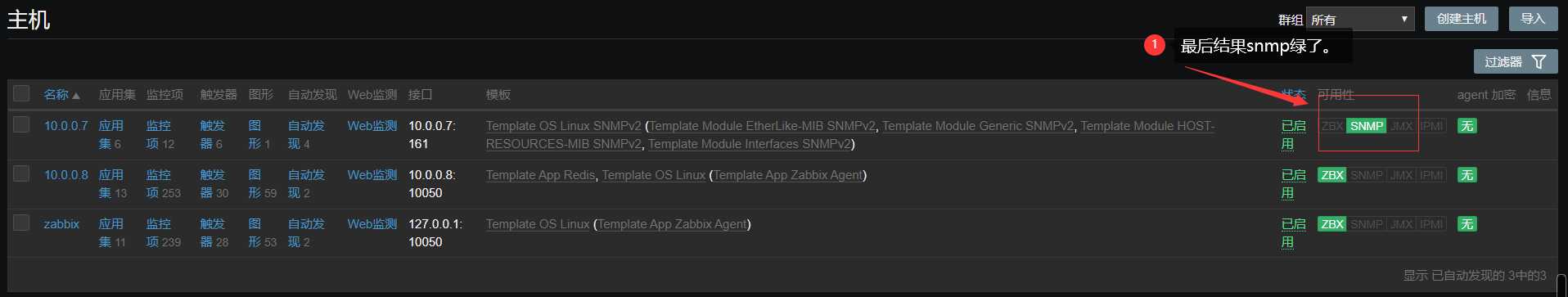This screenshot has width=1568, height=297.
Task: Click the 创建主机 button
Action: click(x=1462, y=19)
